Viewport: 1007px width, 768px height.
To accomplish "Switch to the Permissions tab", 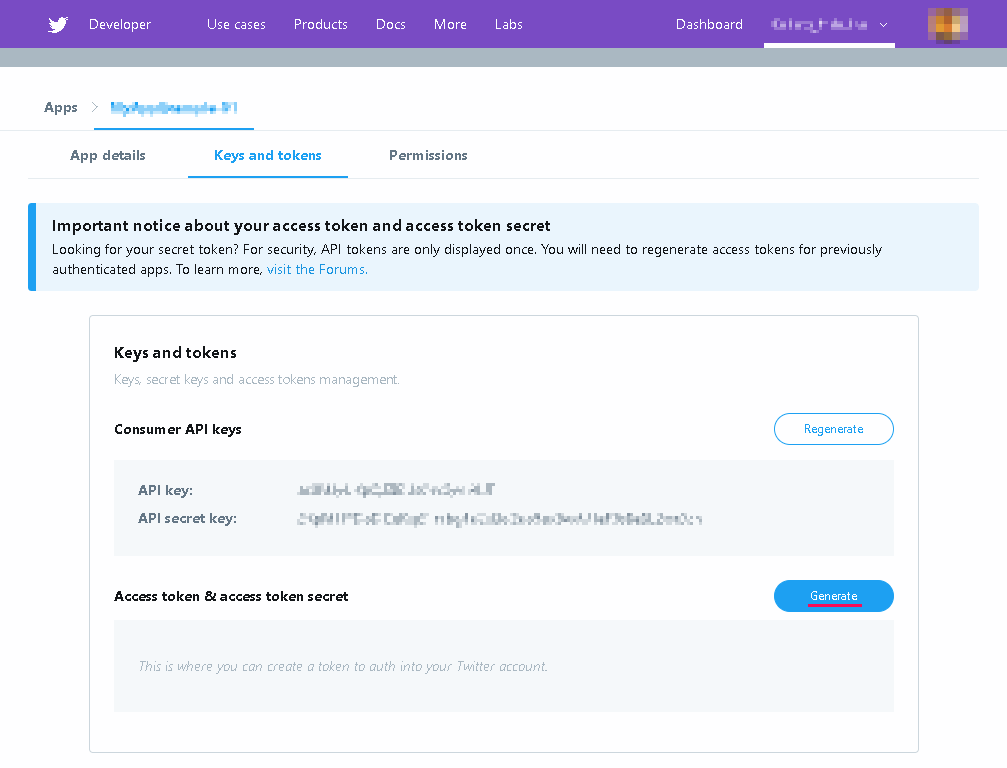I will coord(428,155).
